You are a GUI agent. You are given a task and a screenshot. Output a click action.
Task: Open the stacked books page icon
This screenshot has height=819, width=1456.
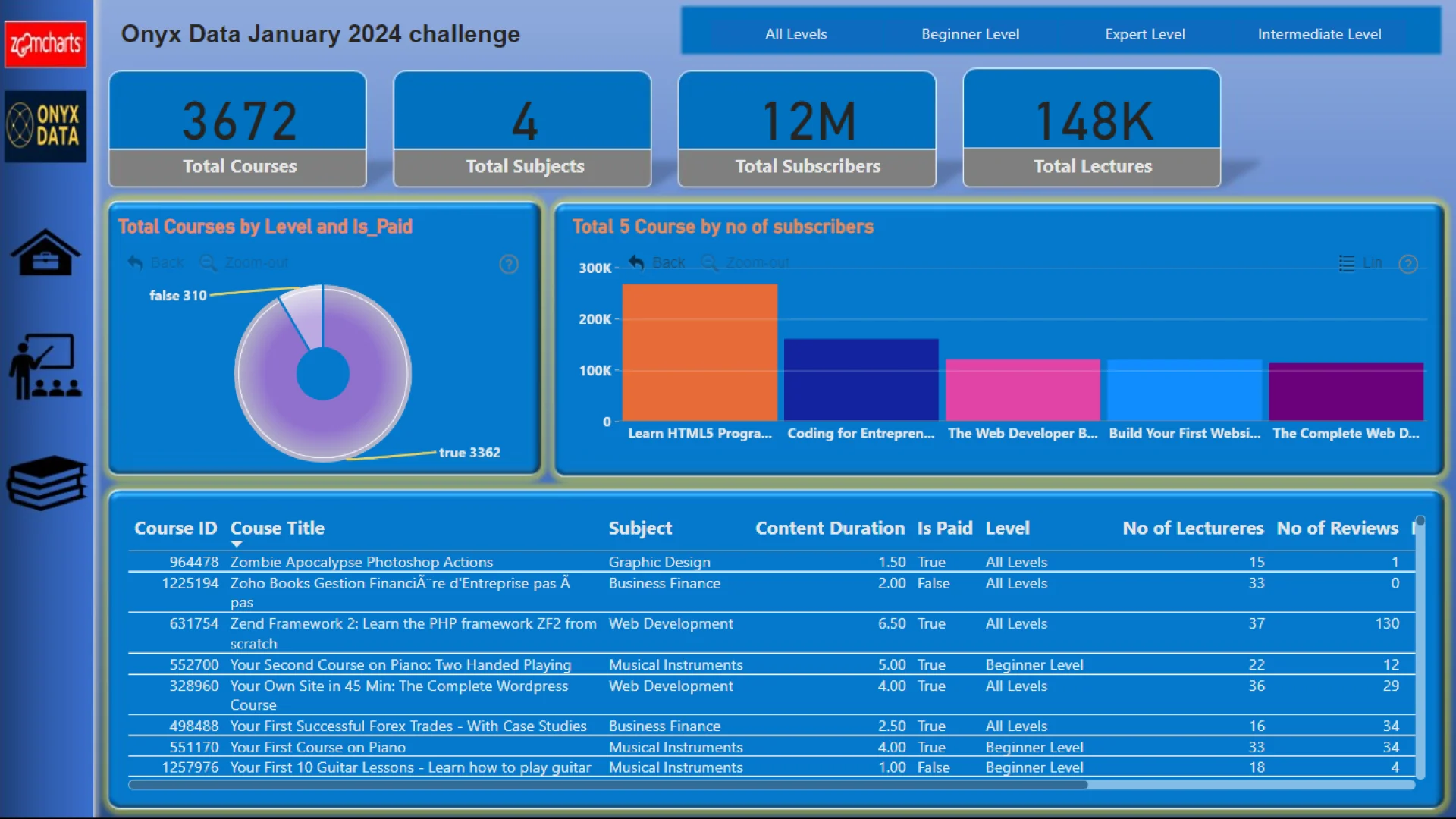pyautogui.click(x=47, y=482)
